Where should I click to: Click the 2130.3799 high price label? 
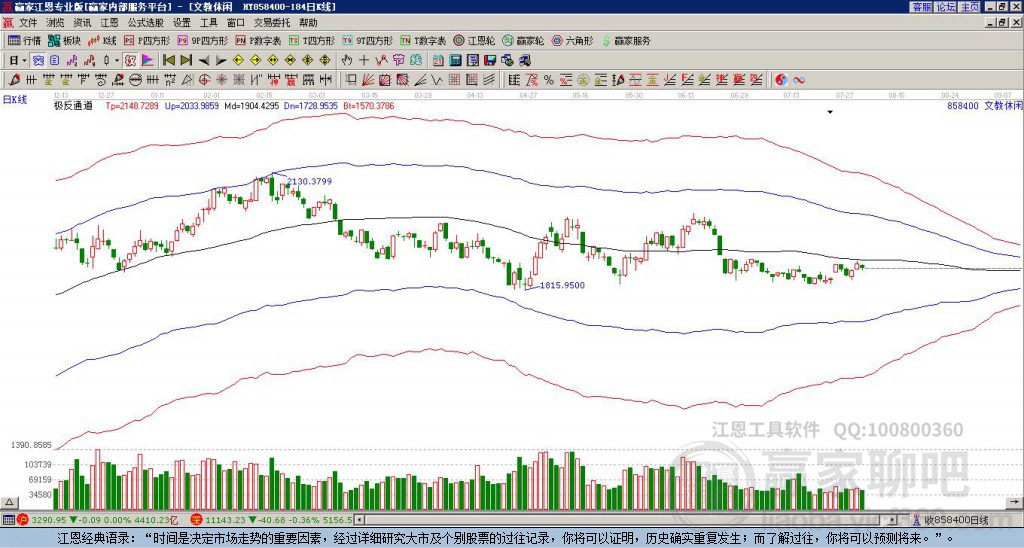click(310, 181)
